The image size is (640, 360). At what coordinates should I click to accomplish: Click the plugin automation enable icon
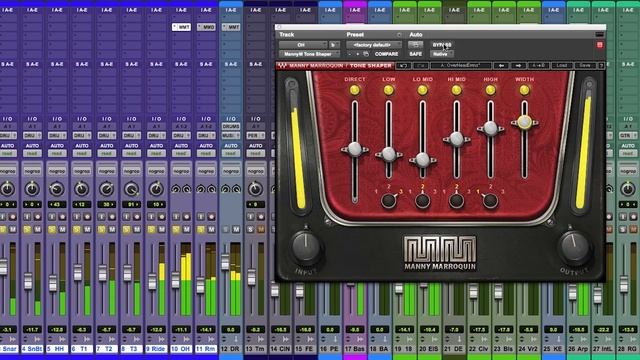416,45
